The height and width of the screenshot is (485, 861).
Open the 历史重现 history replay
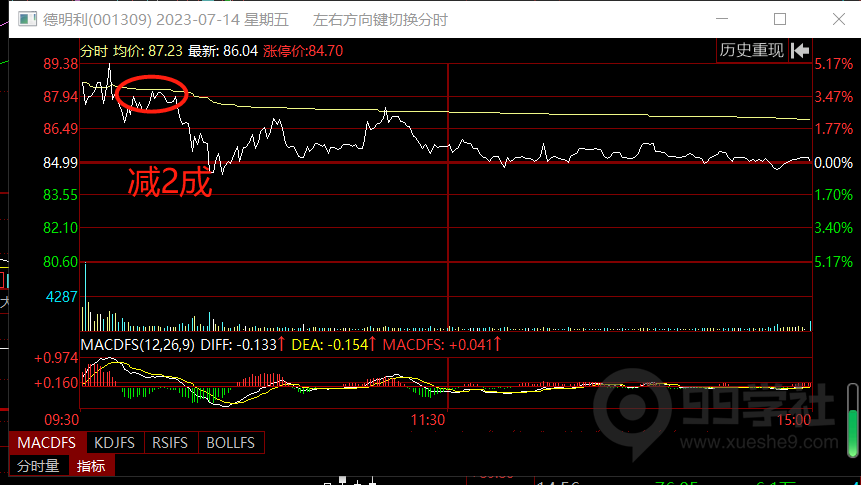point(752,50)
